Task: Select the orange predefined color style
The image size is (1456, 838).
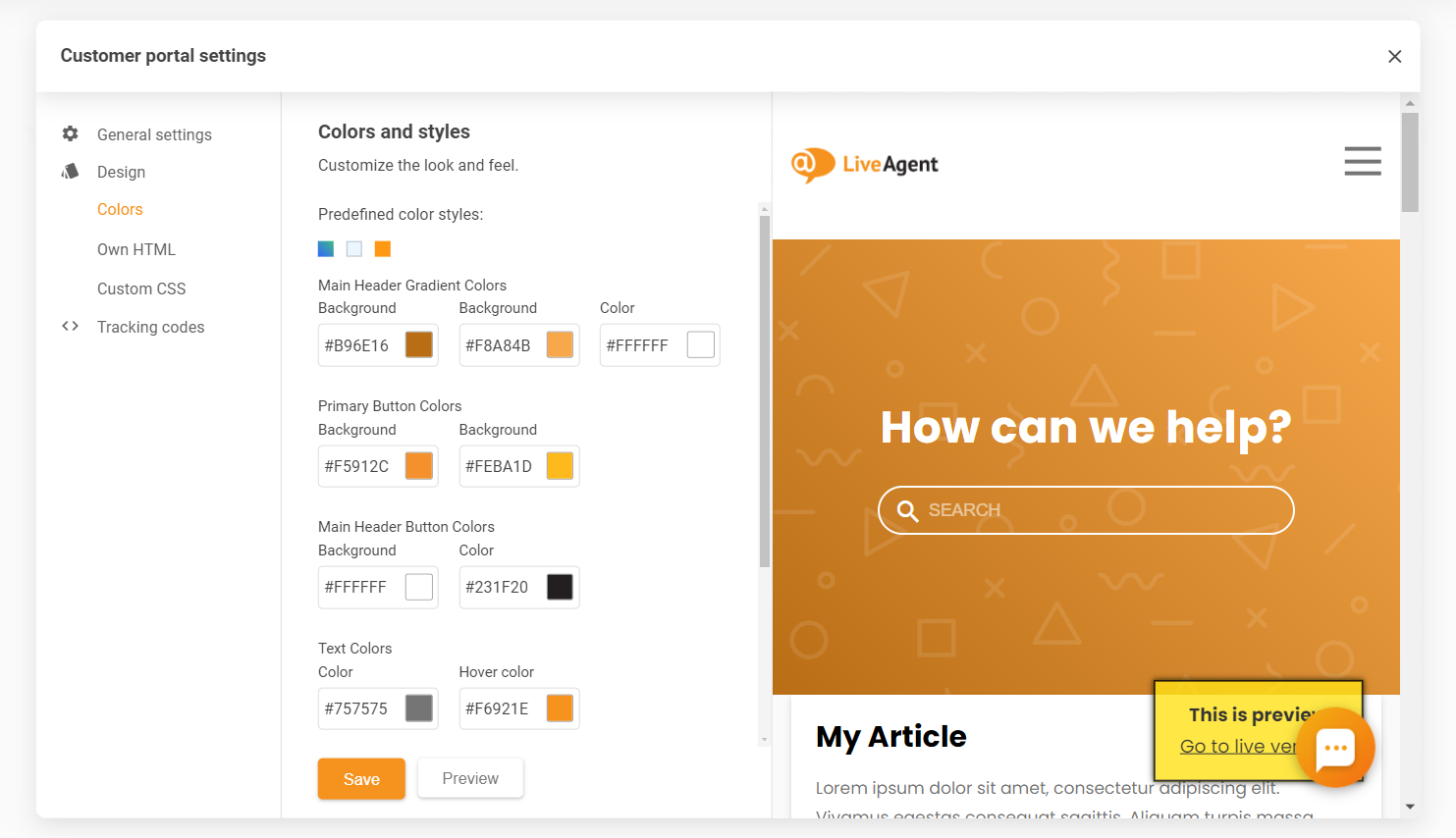Action: click(x=383, y=249)
